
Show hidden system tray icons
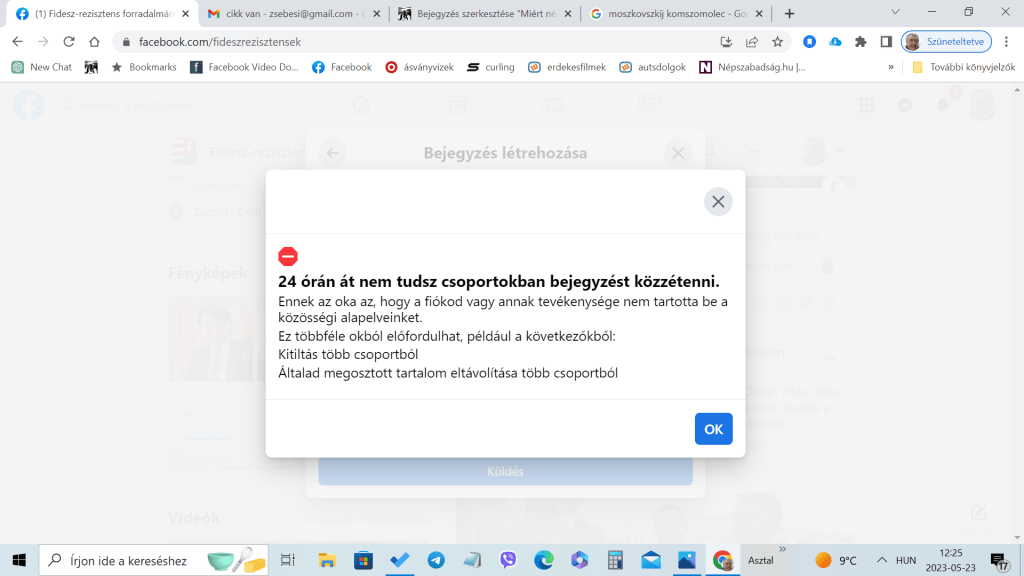(881, 560)
